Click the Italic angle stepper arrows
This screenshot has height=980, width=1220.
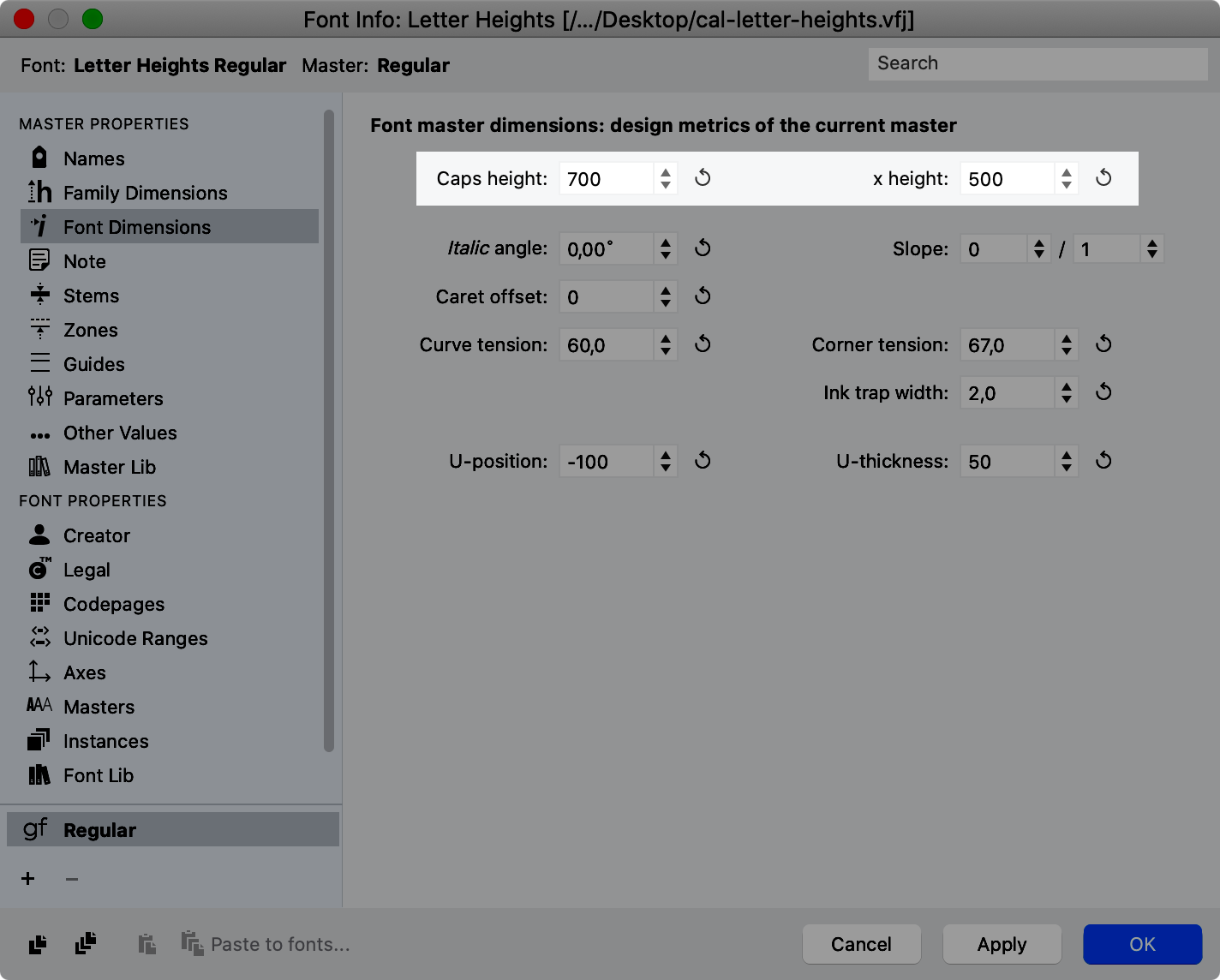(666, 249)
